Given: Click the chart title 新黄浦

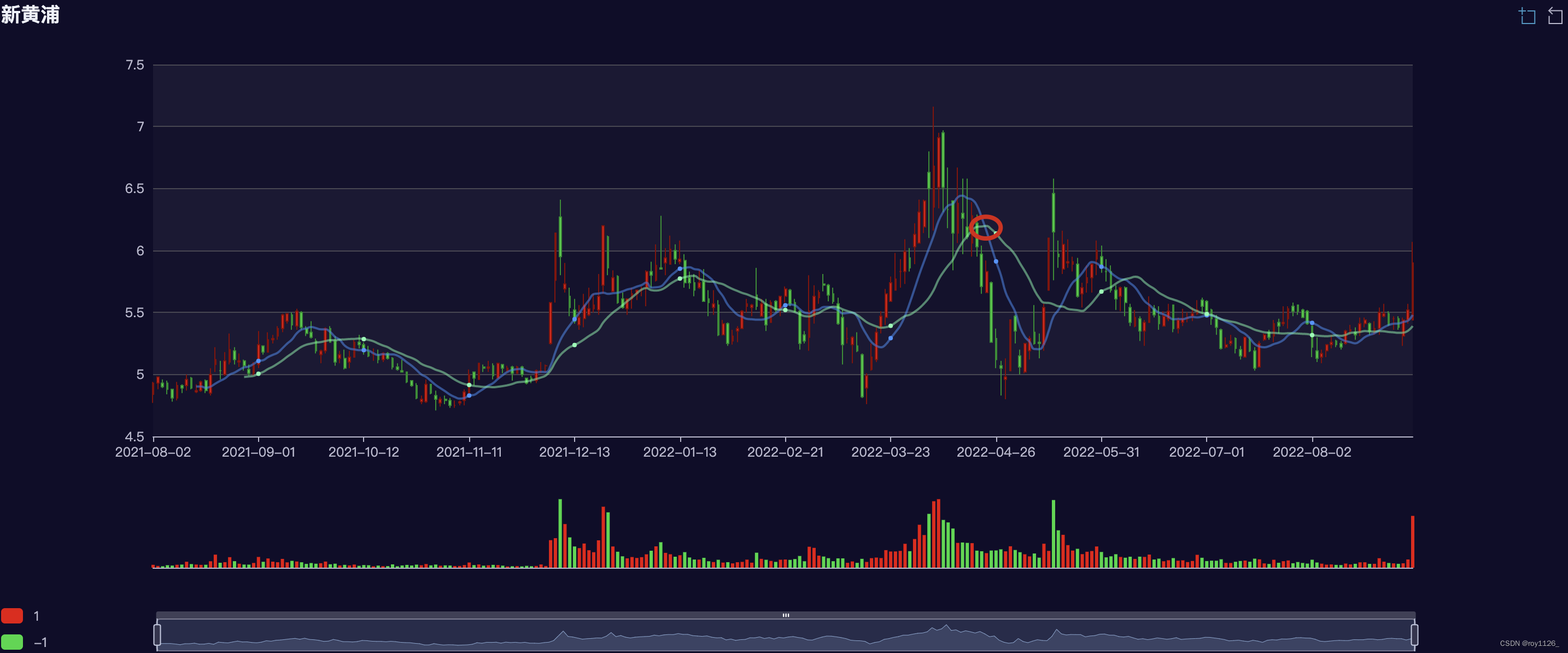Looking at the screenshot, I should (x=30, y=14).
